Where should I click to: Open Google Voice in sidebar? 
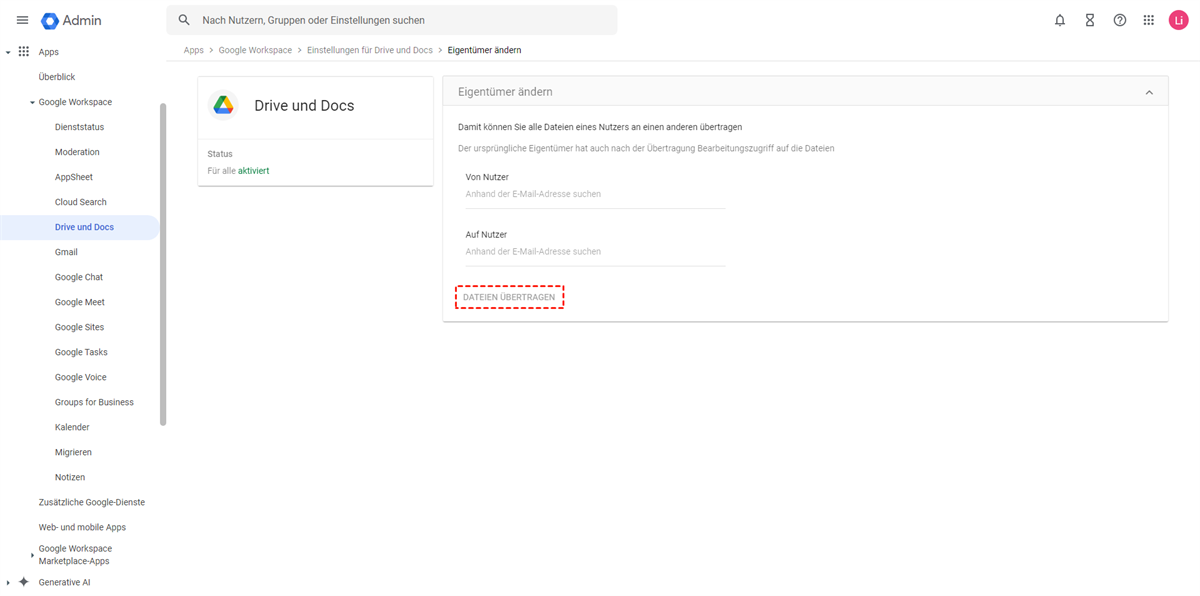81,377
